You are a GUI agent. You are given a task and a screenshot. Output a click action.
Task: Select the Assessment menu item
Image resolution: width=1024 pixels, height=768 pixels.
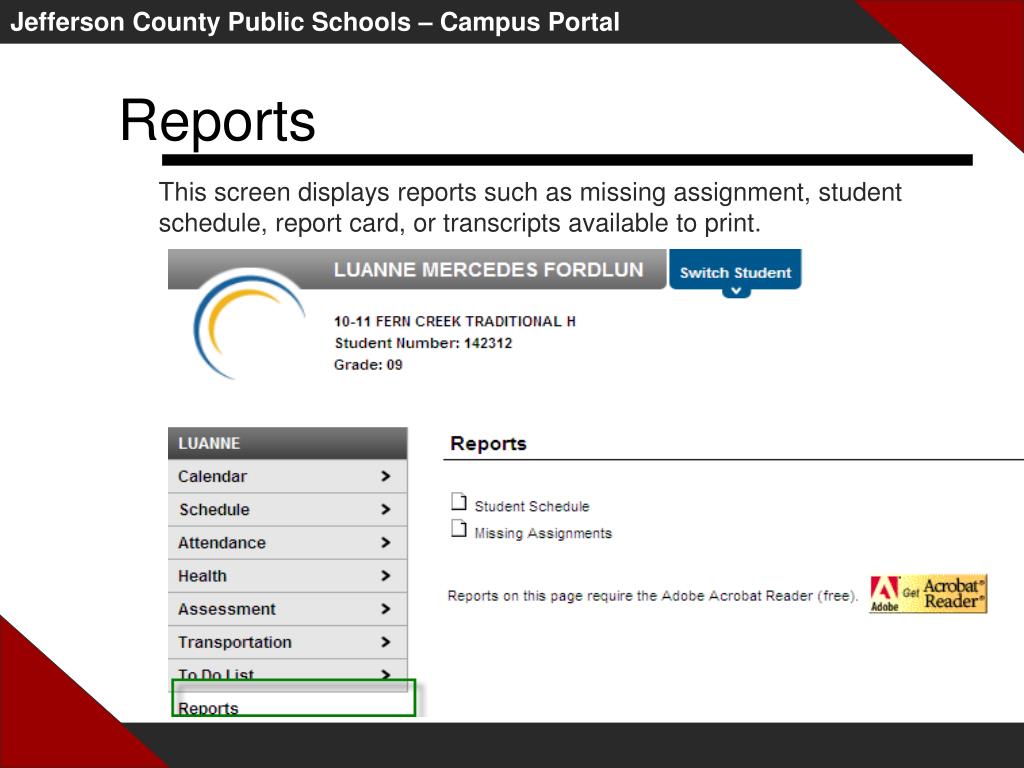[x=287, y=609]
